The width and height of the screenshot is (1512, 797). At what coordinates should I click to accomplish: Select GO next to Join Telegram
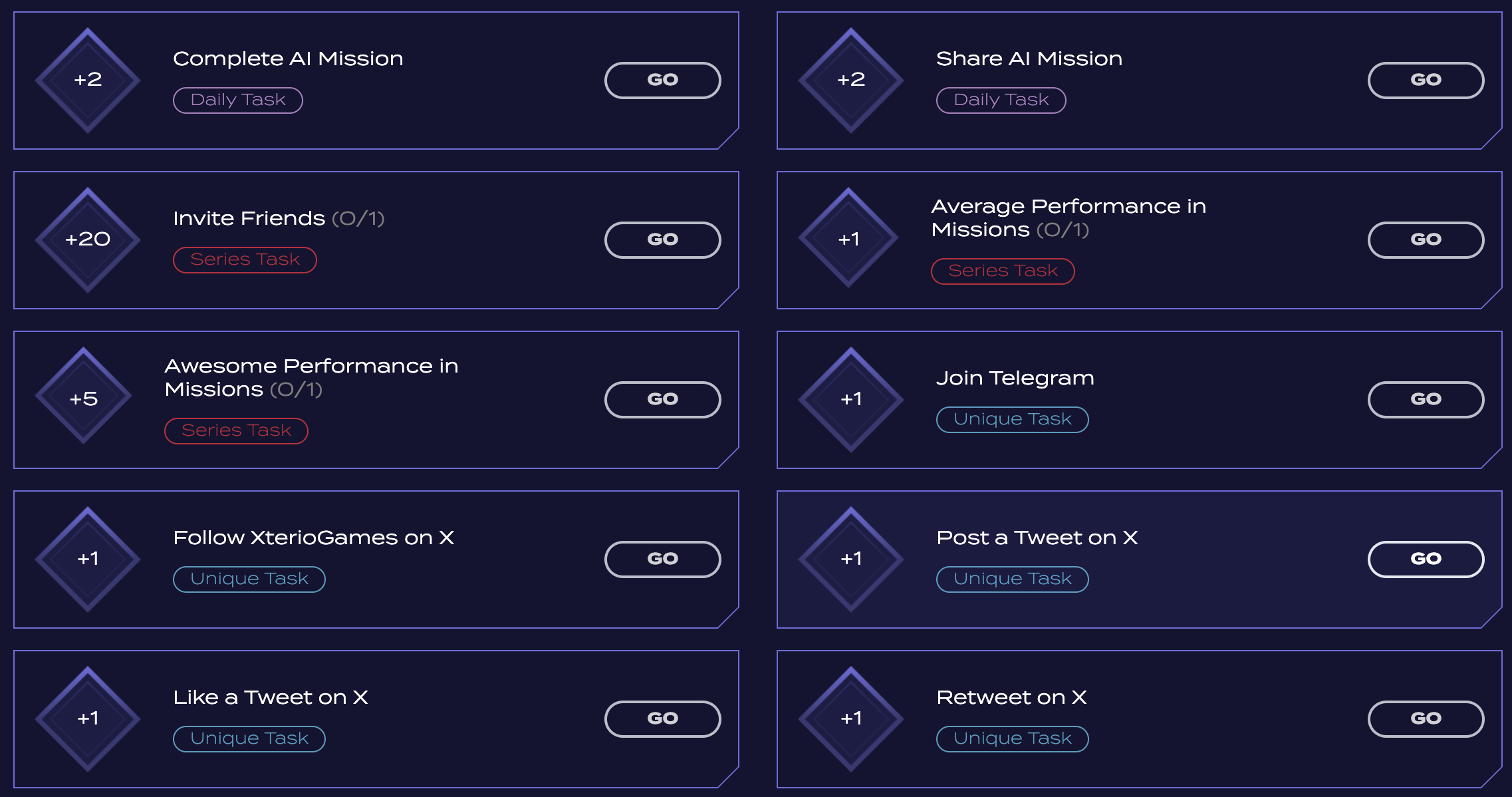[x=1426, y=399]
